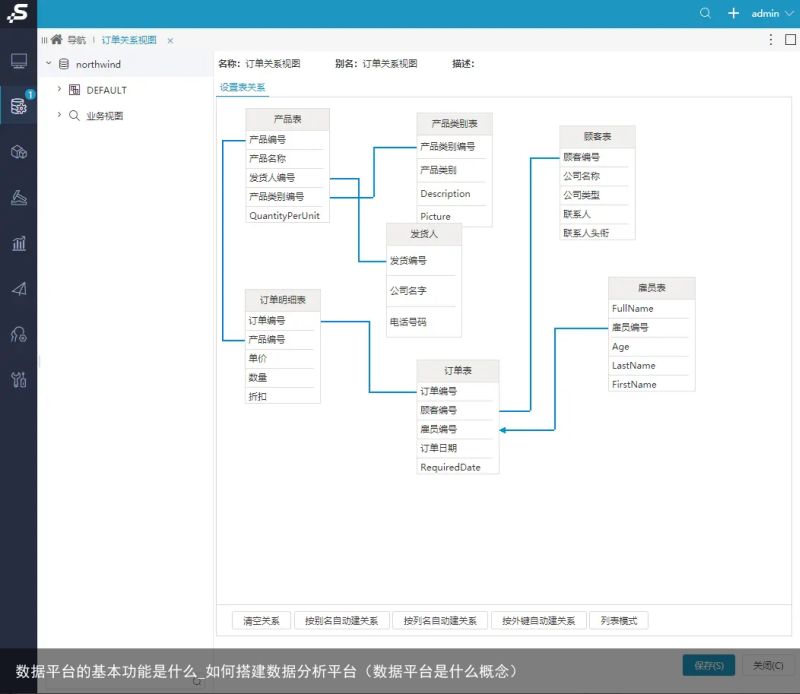Open the data mining sidebar icon
The image size is (800, 694).
pyautogui.click(x=19, y=197)
